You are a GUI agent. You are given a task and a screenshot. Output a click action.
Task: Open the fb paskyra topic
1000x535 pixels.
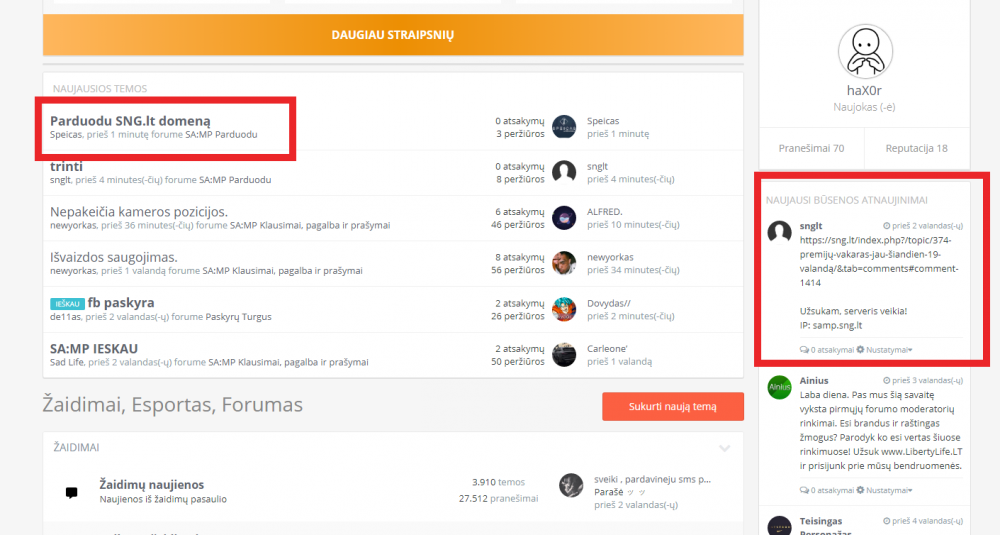121,303
